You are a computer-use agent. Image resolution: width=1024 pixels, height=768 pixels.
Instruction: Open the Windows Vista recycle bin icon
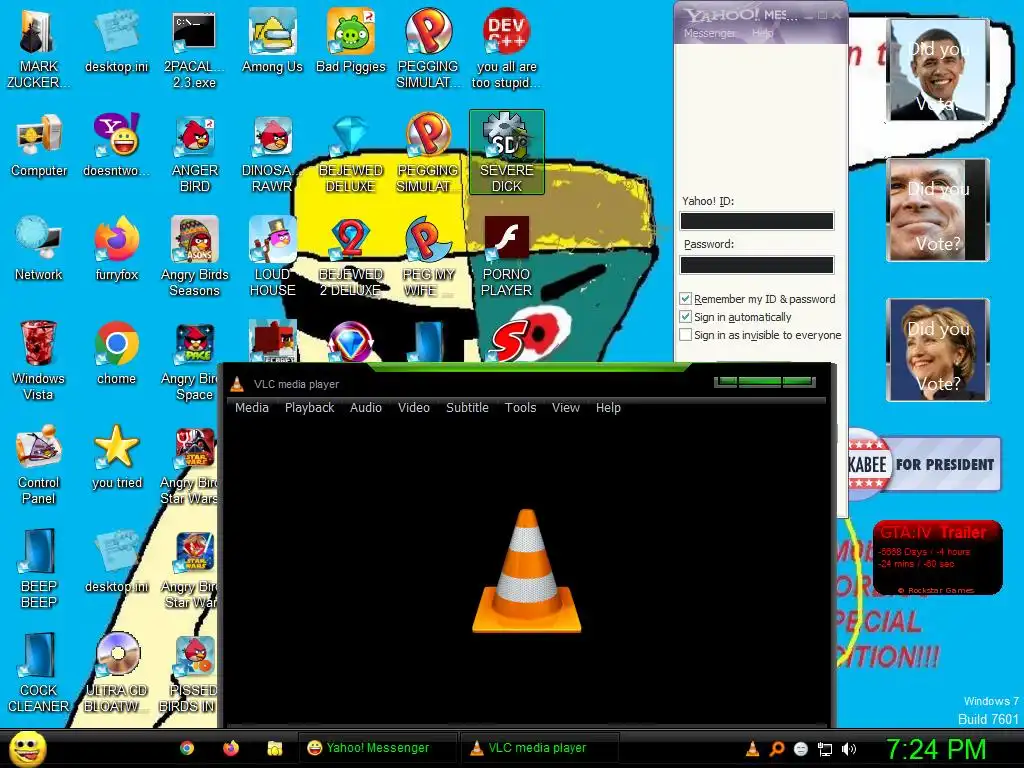pos(39,360)
